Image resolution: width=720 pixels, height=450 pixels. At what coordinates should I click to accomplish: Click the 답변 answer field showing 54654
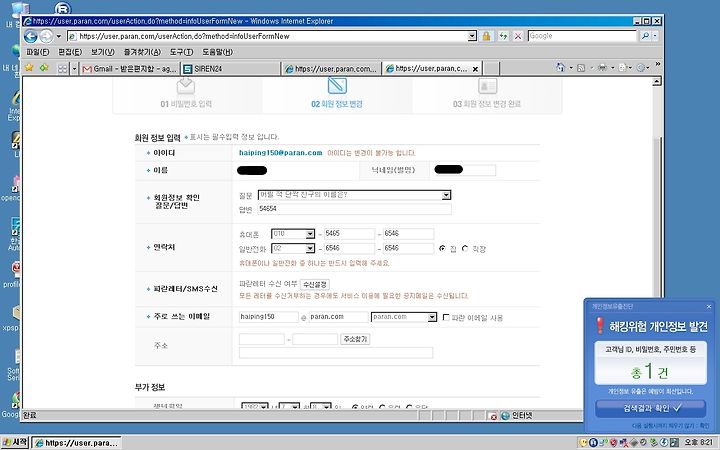coord(354,209)
